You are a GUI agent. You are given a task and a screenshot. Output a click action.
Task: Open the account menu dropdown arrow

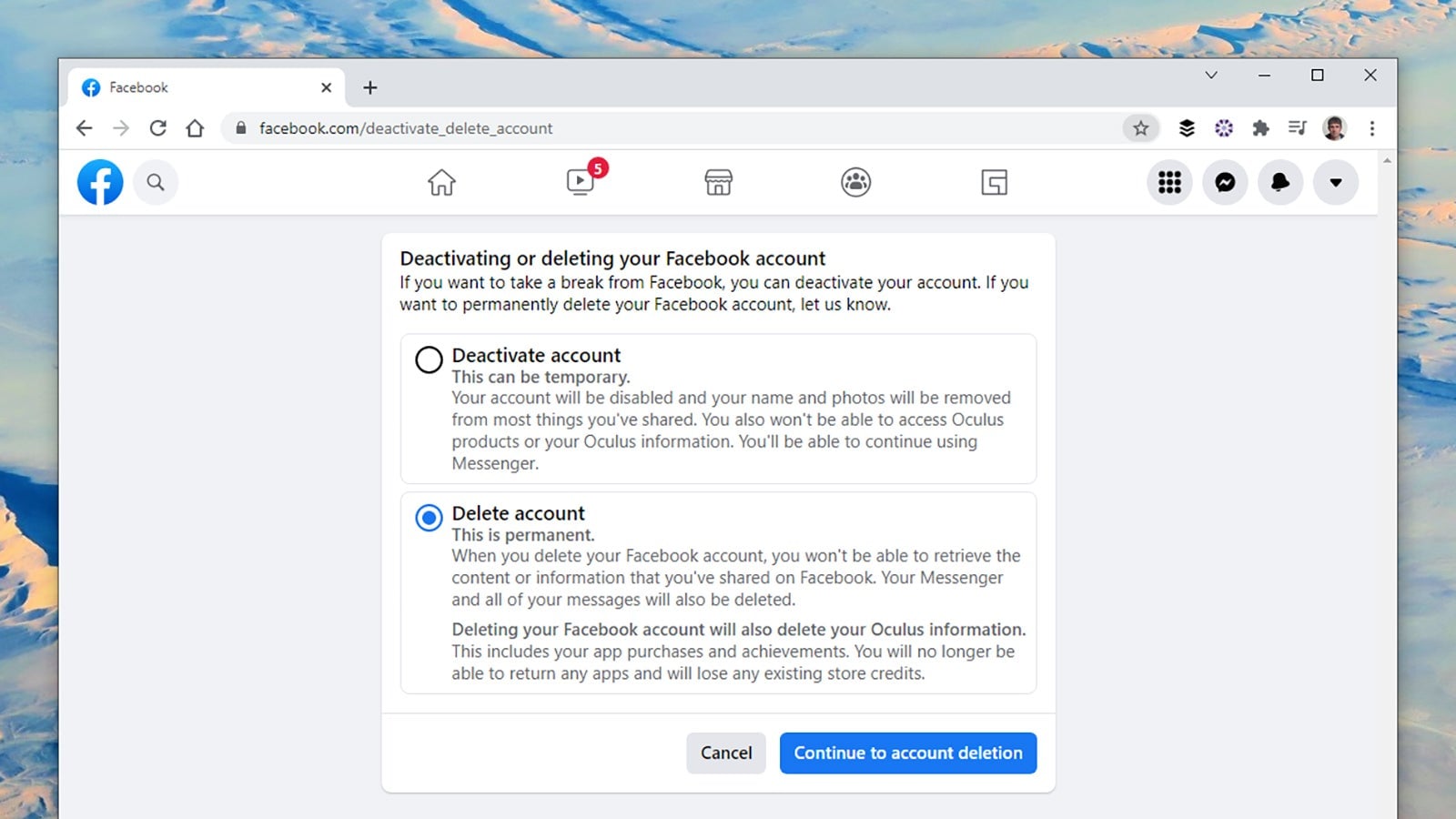coord(1336,182)
